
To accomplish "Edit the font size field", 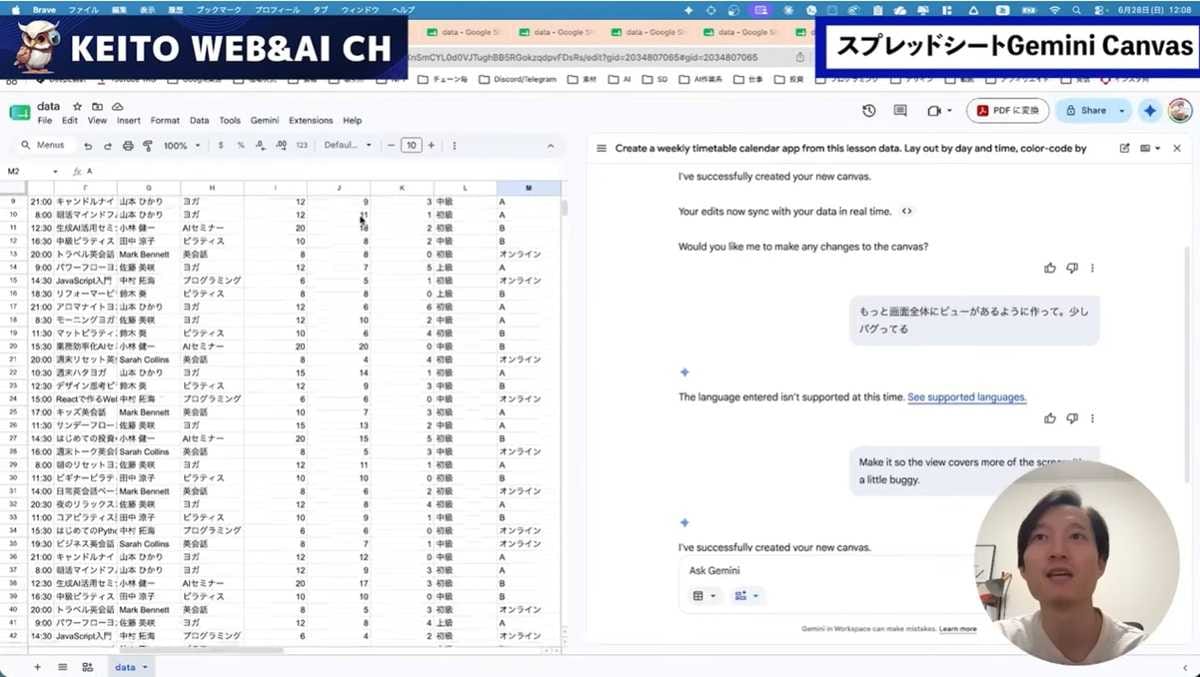I will [x=411, y=146].
